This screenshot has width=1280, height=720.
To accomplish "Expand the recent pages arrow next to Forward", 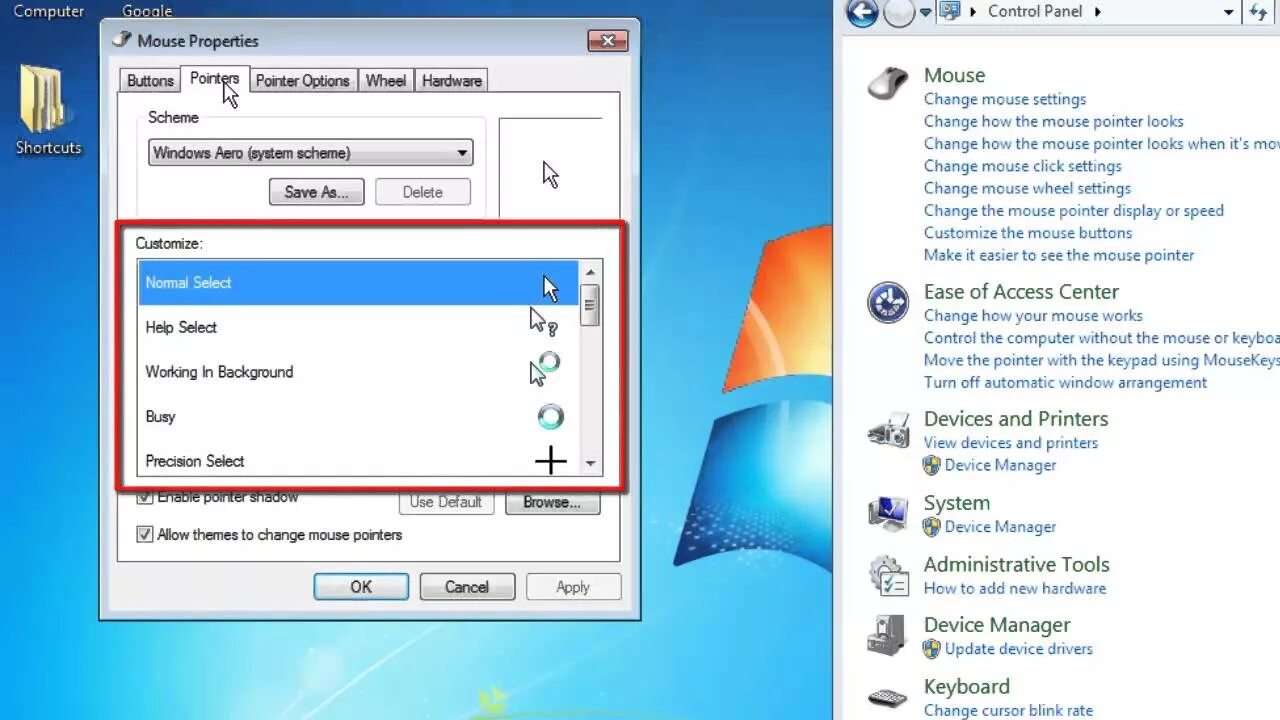I will coord(925,13).
